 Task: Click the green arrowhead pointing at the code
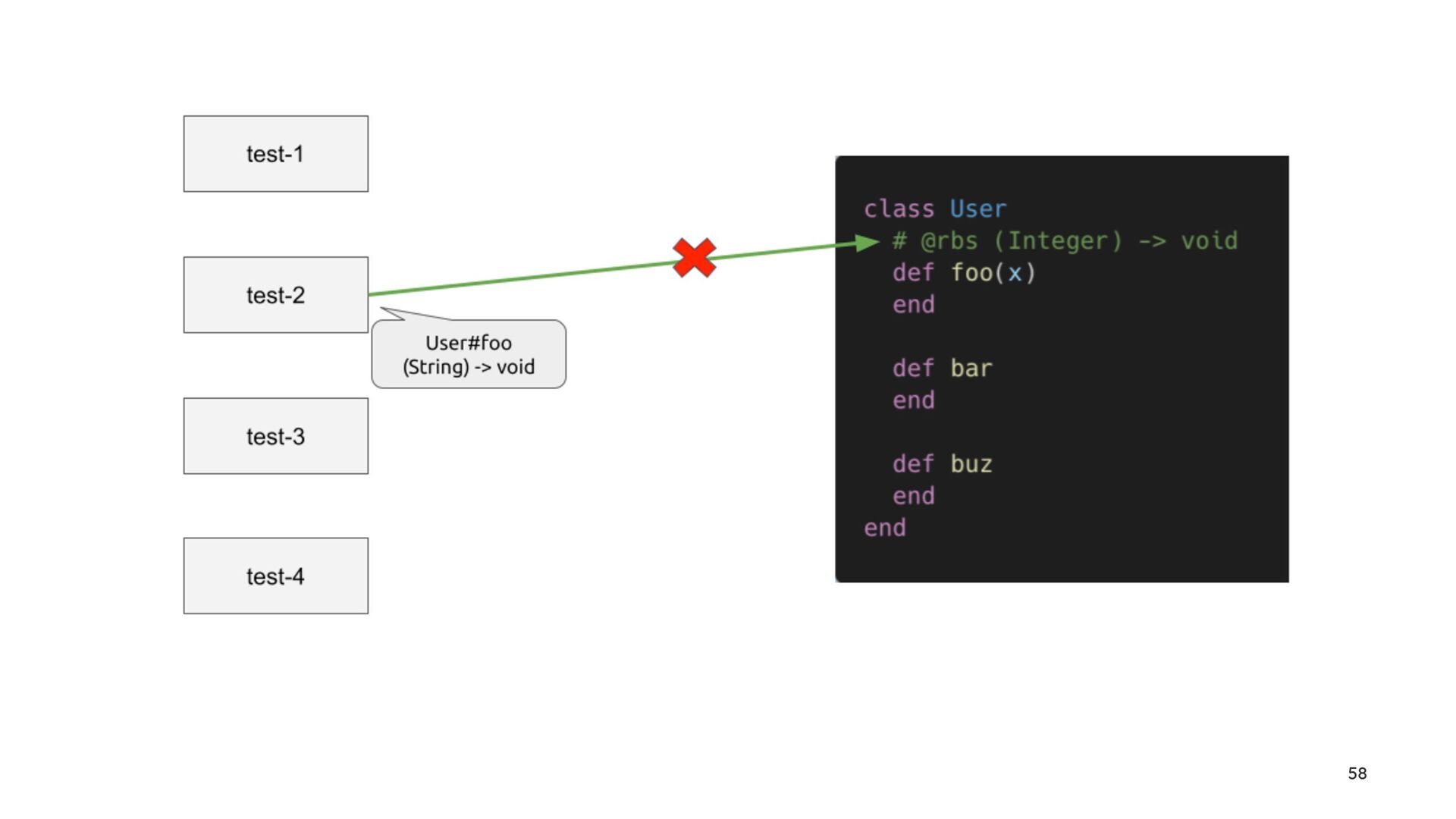[866, 243]
